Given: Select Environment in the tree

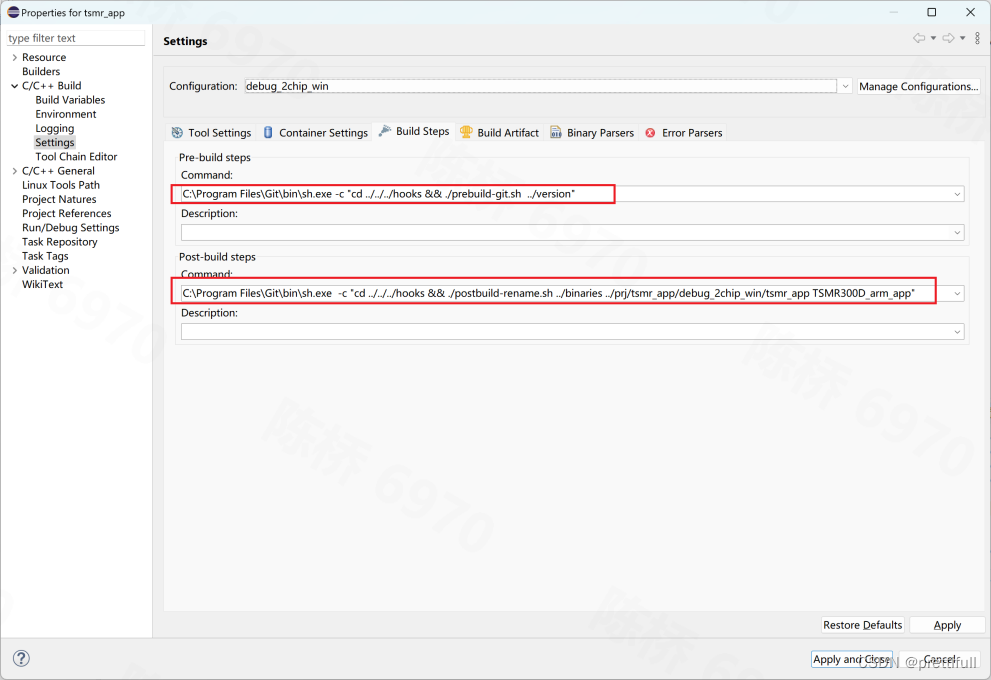Looking at the screenshot, I should (x=66, y=114).
